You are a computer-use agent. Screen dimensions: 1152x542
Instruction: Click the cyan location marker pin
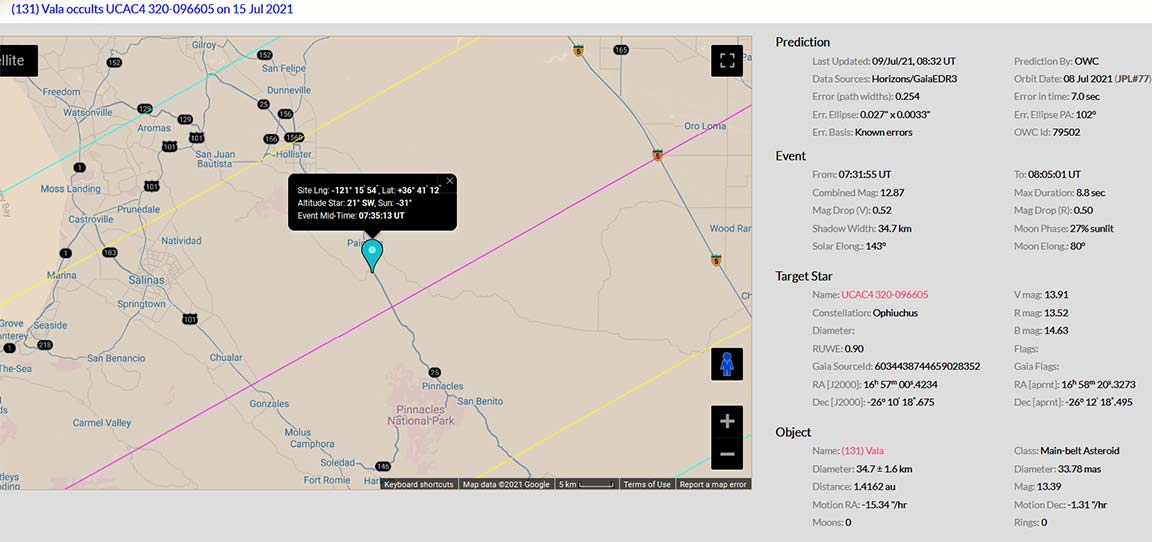pyautogui.click(x=372, y=255)
